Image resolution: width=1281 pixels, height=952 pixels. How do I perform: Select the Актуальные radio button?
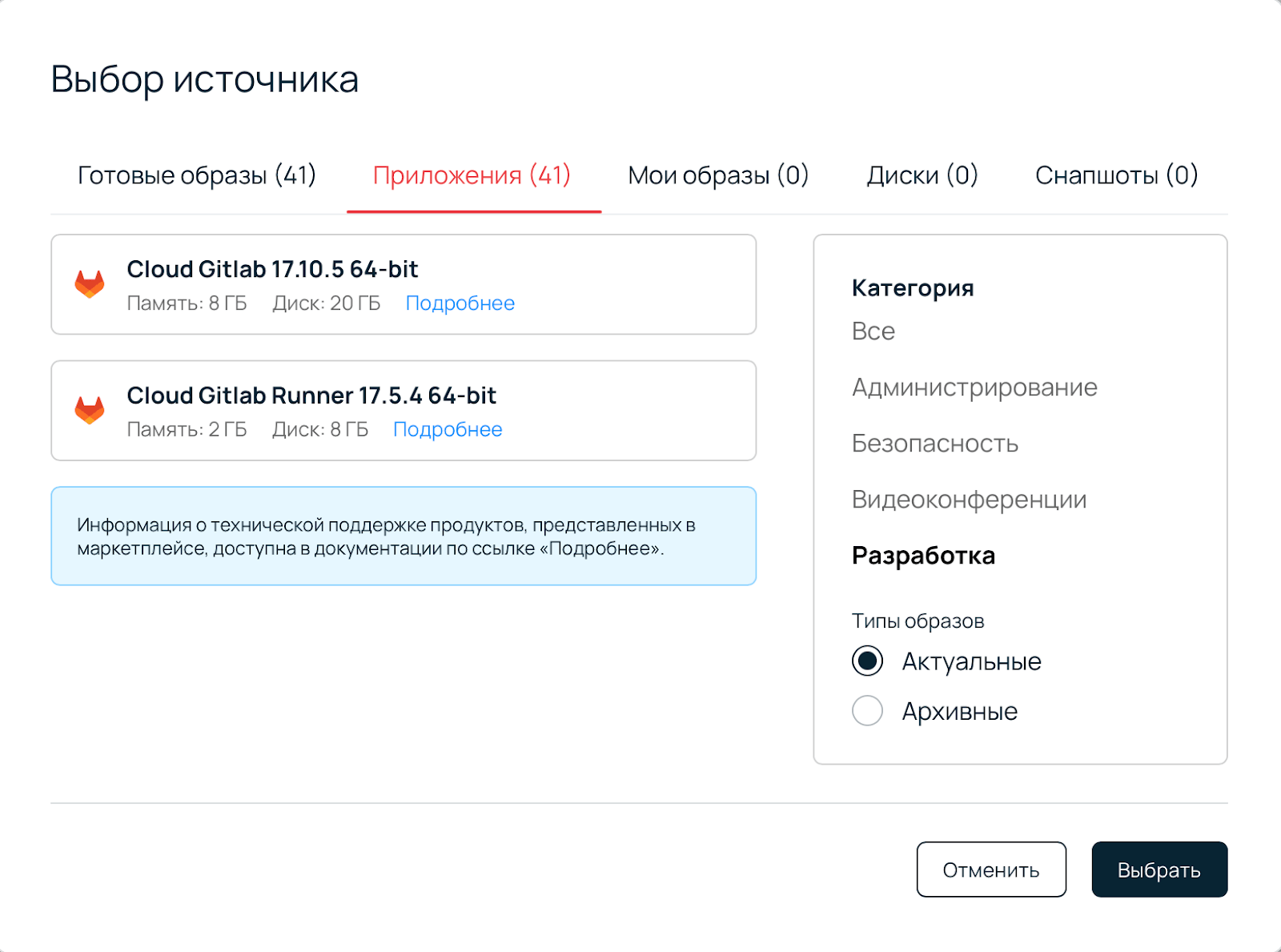pos(867,661)
